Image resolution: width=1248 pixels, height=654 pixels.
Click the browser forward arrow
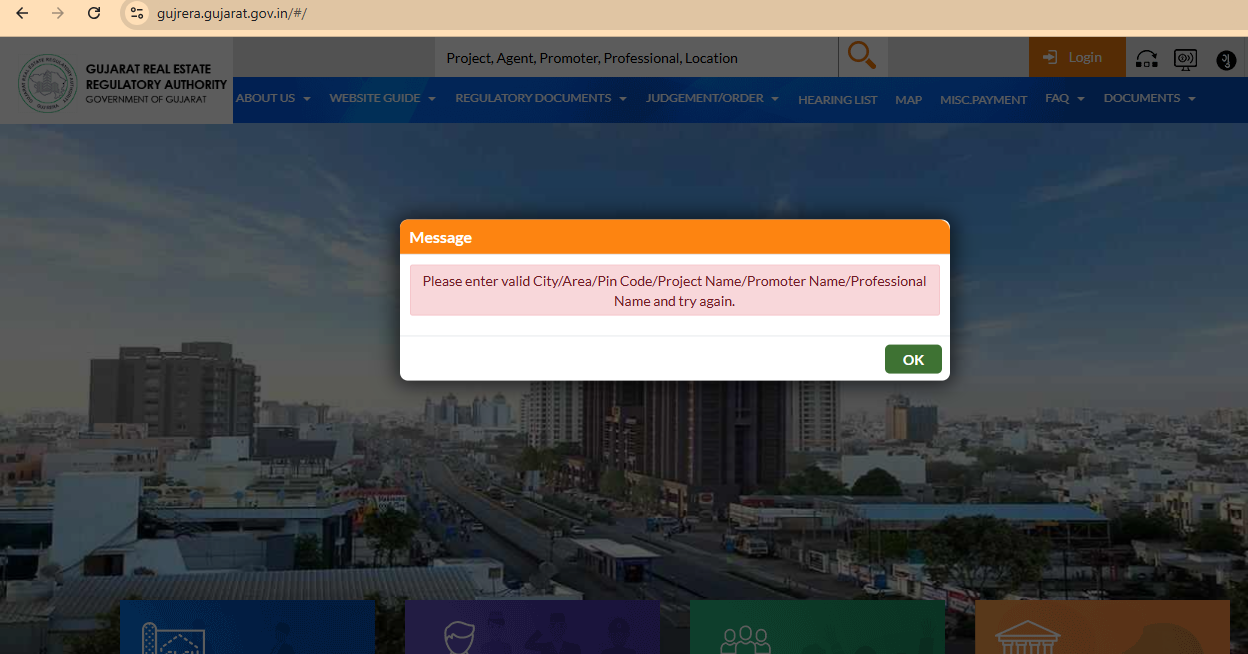(x=57, y=13)
